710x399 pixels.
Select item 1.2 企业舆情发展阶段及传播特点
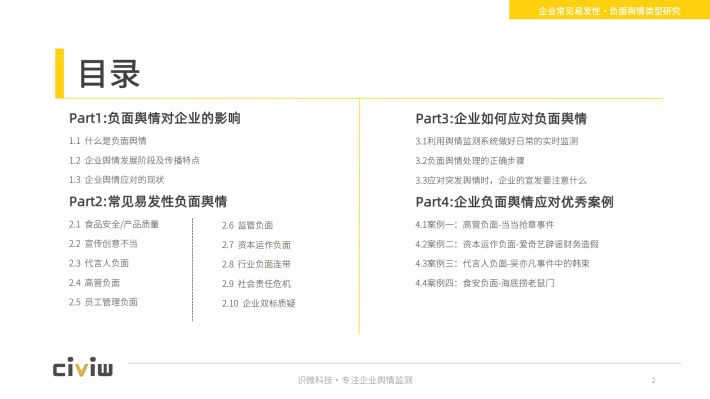[134, 160]
